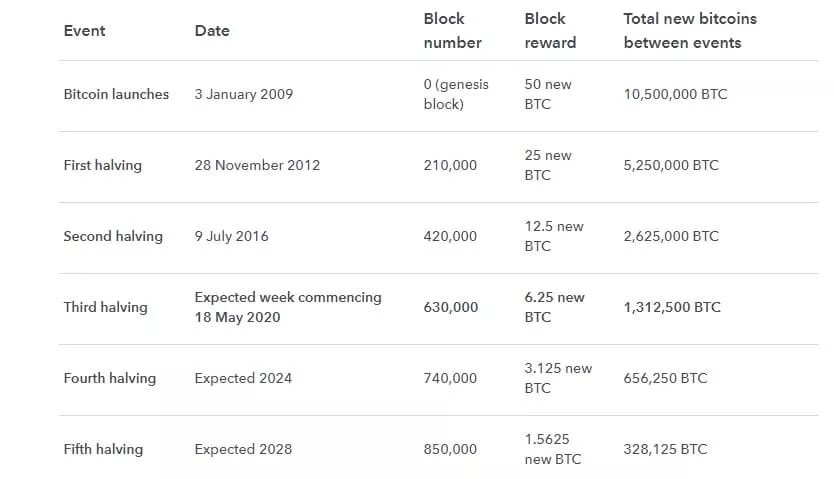Click the 12.5 new BTC reward cell
The image size is (834, 479).
(x=553, y=236)
